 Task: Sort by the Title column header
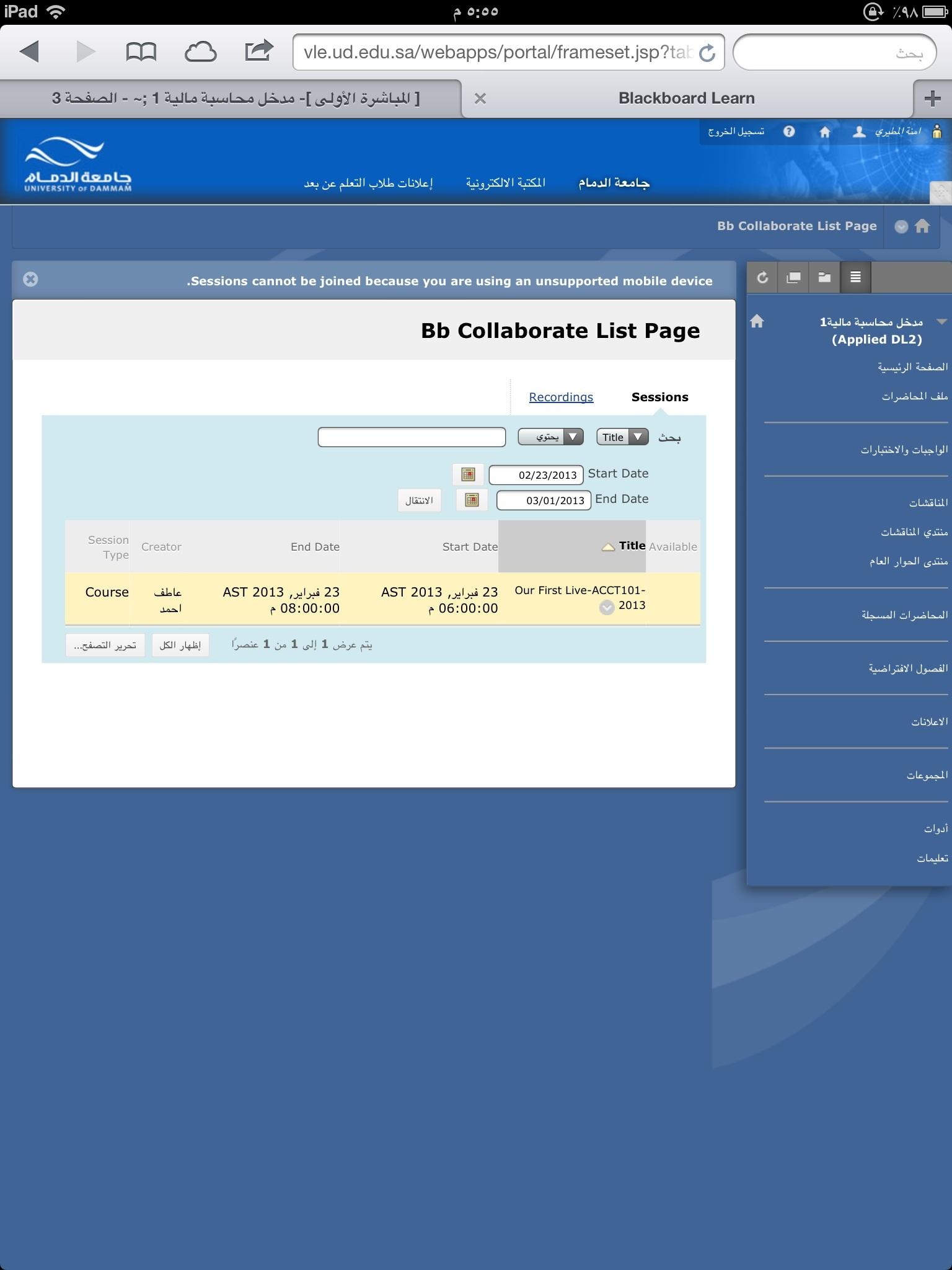[632, 546]
